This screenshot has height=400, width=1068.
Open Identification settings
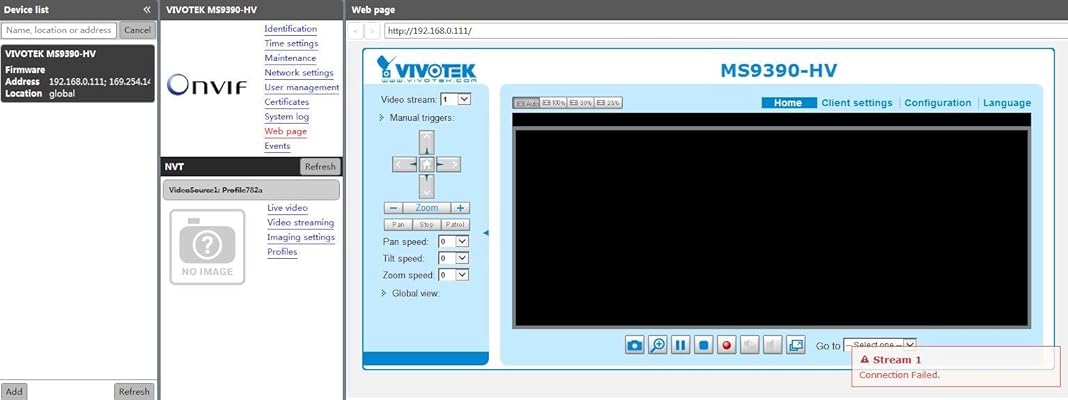pyautogui.click(x=291, y=29)
